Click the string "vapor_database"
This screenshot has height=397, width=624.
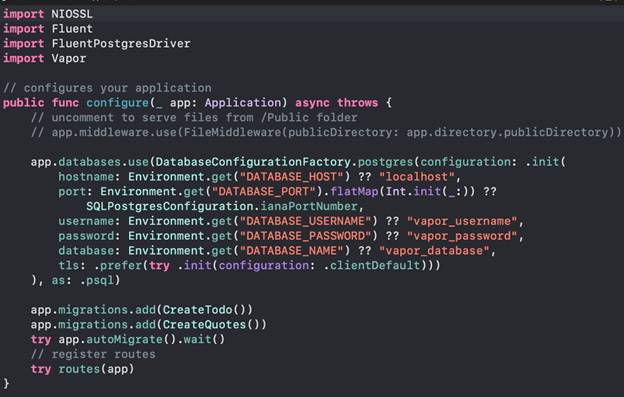click(434, 251)
